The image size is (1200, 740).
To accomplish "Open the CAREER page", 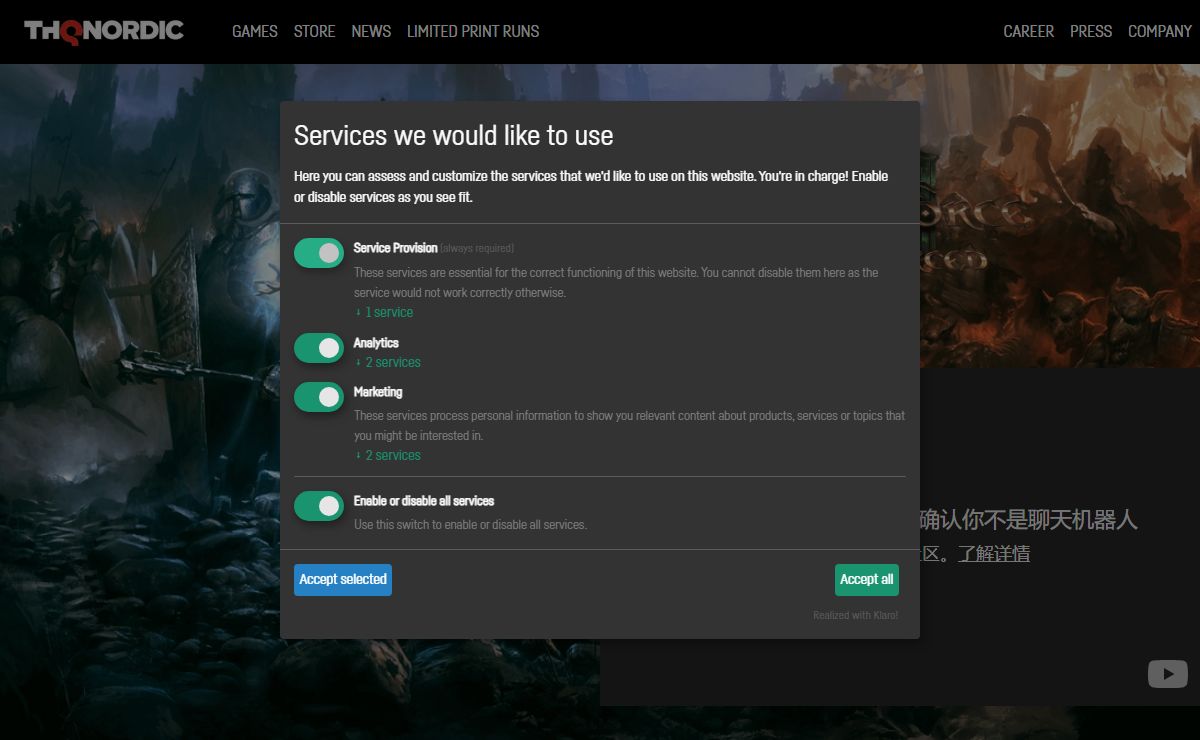I will [x=1029, y=31].
